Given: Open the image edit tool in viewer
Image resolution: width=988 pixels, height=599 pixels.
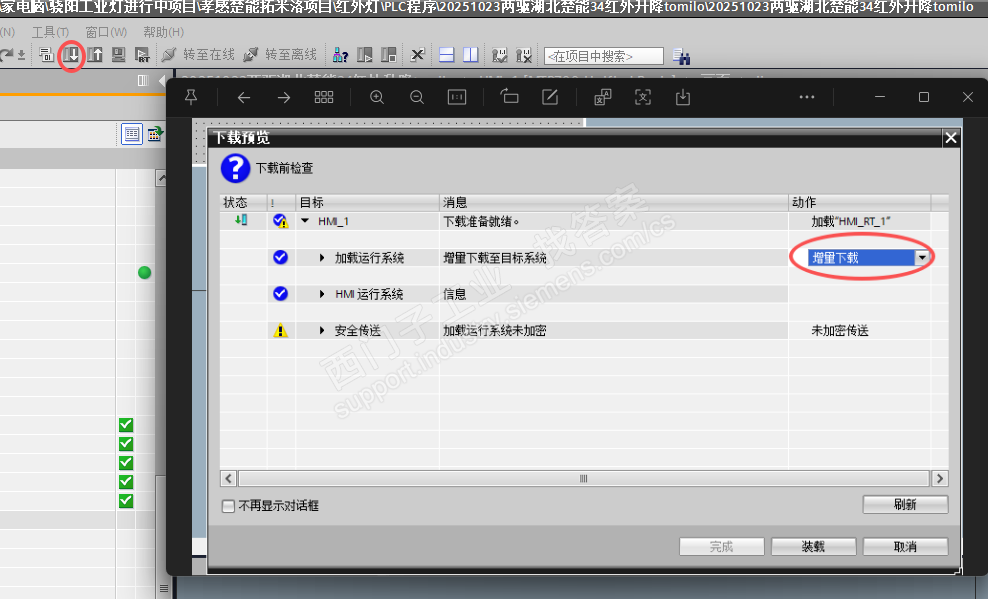Looking at the screenshot, I should 550,97.
